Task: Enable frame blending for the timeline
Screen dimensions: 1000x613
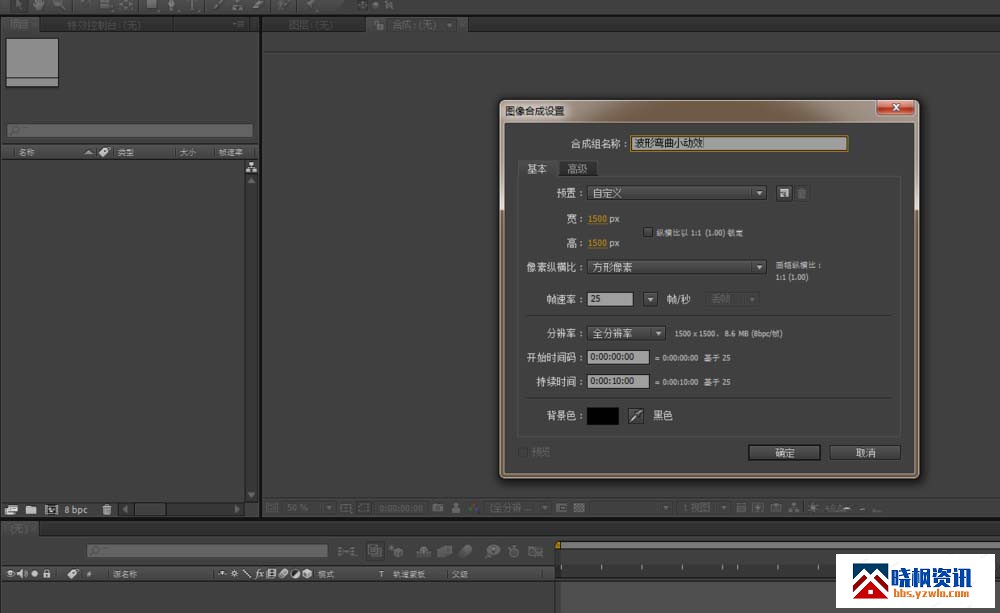Action: [x=445, y=551]
